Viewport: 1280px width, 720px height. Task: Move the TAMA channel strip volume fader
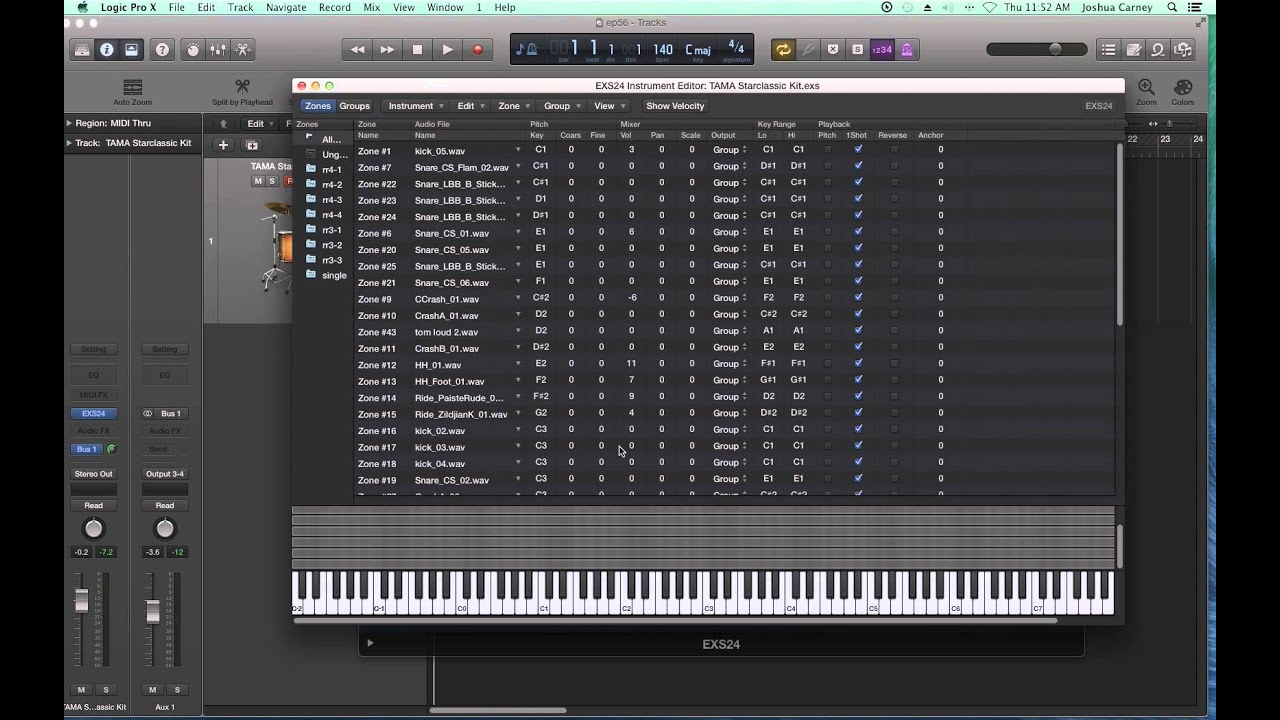click(82, 600)
